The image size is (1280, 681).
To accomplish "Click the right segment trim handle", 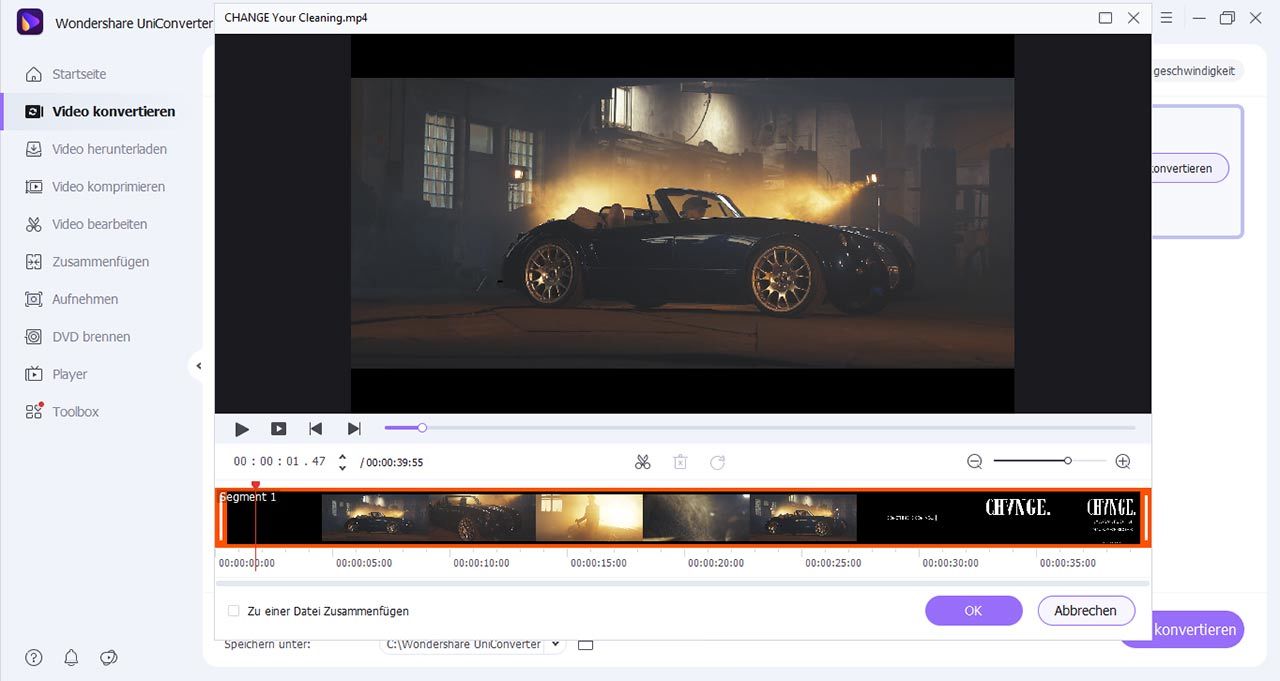I will (x=1145, y=518).
